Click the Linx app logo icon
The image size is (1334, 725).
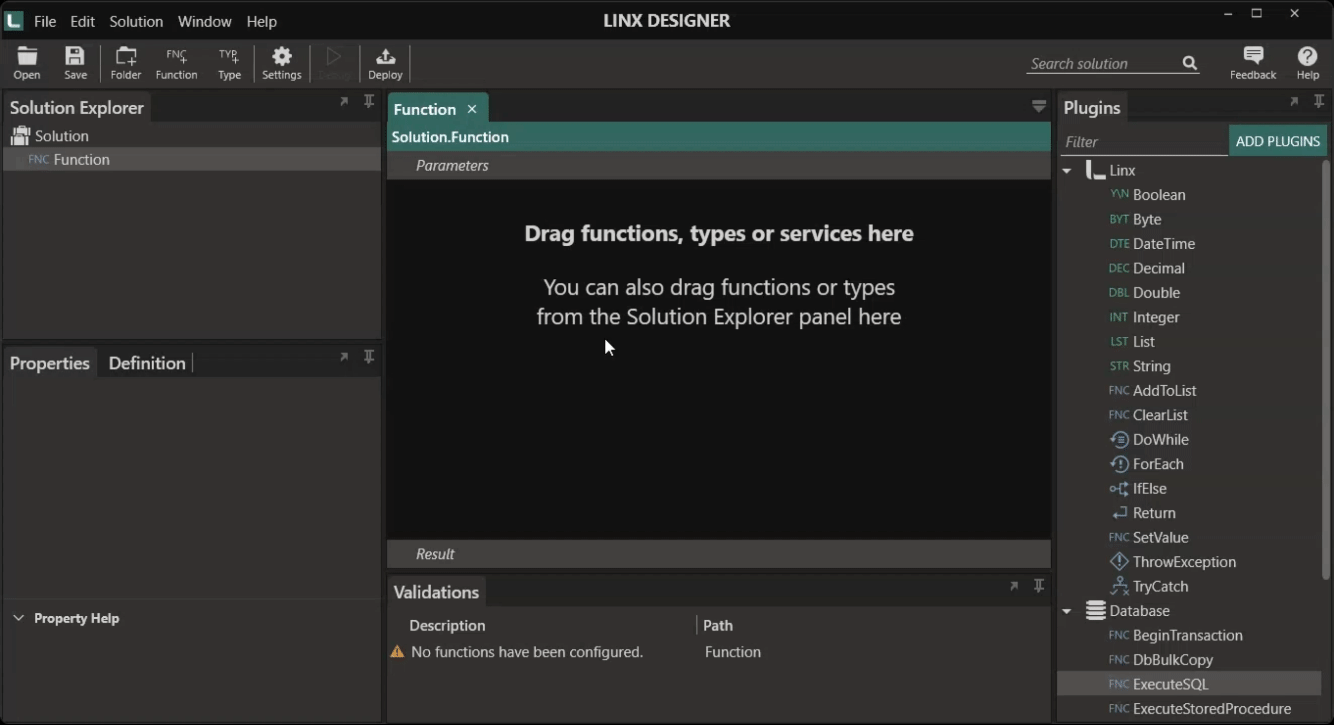point(14,20)
